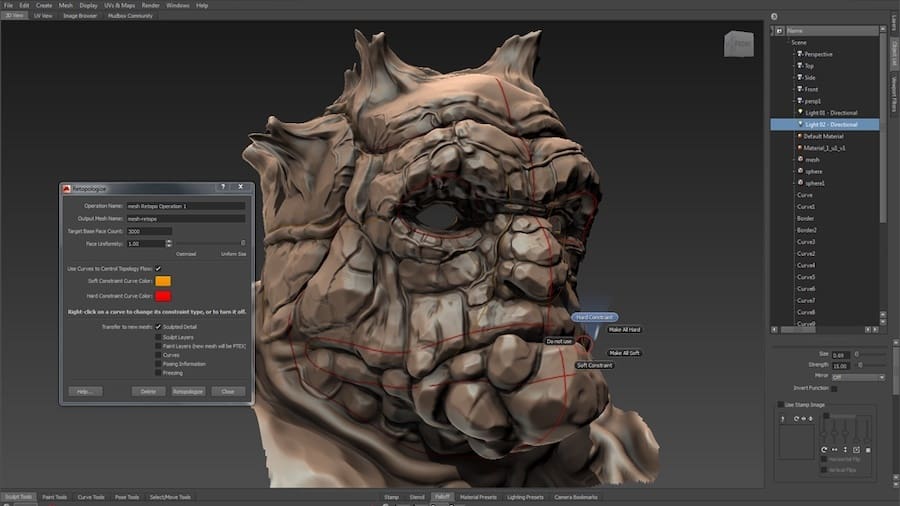This screenshot has width=900, height=506.
Task: Toggle Use Curves to Control Topology Flow
Action: click(158, 268)
